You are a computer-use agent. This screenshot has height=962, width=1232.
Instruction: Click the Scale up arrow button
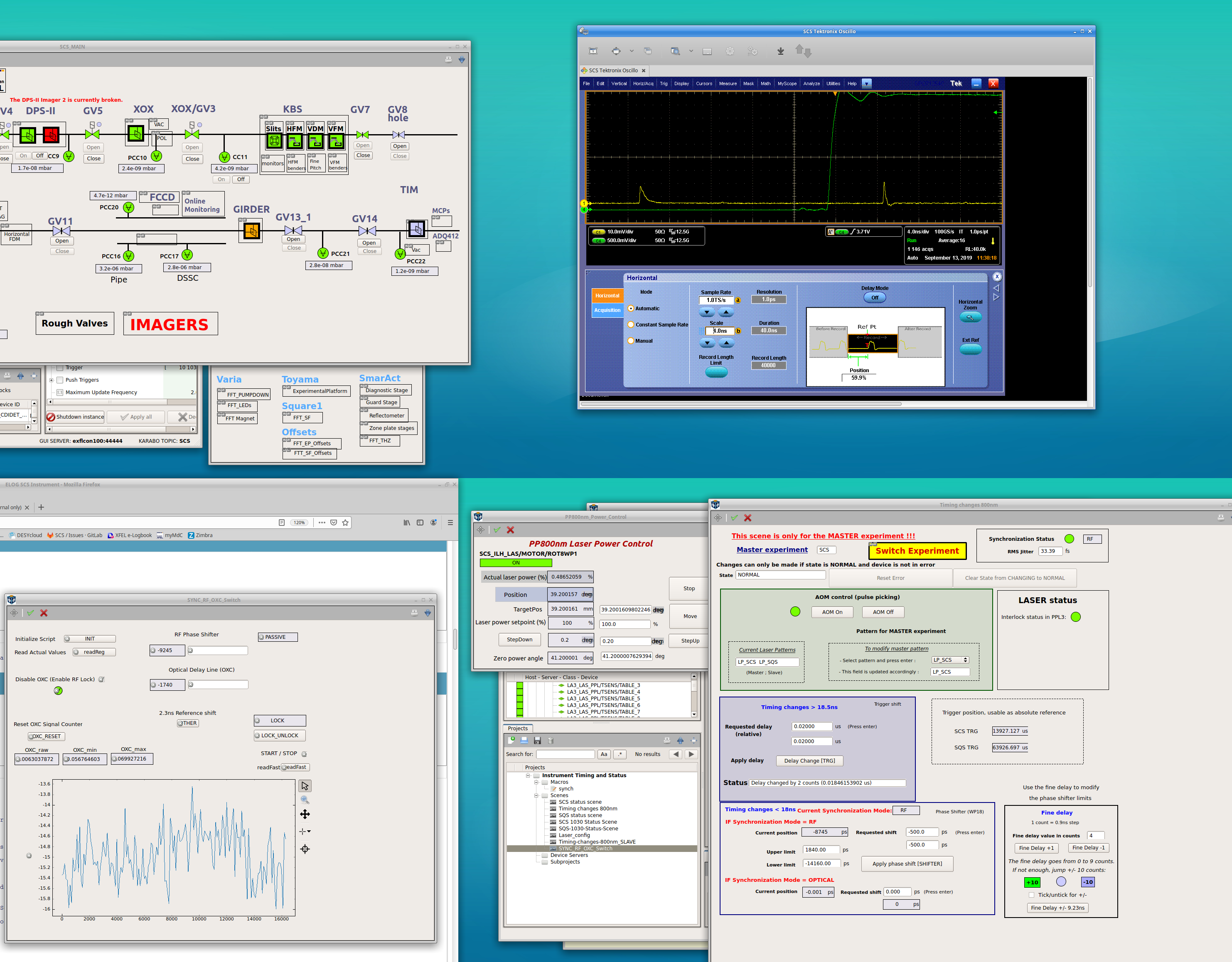tap(727, 343)
